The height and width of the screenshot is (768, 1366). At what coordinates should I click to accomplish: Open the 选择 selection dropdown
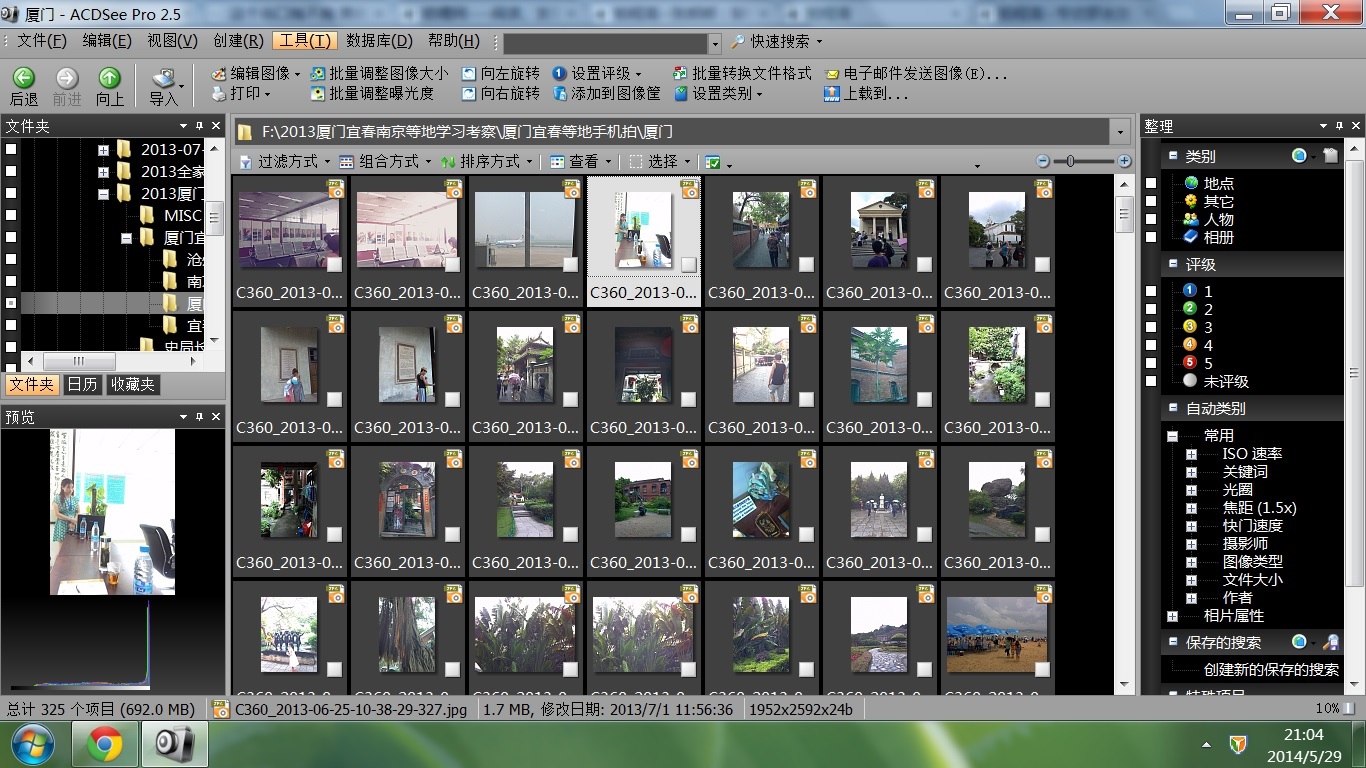(x=661, y=161)
